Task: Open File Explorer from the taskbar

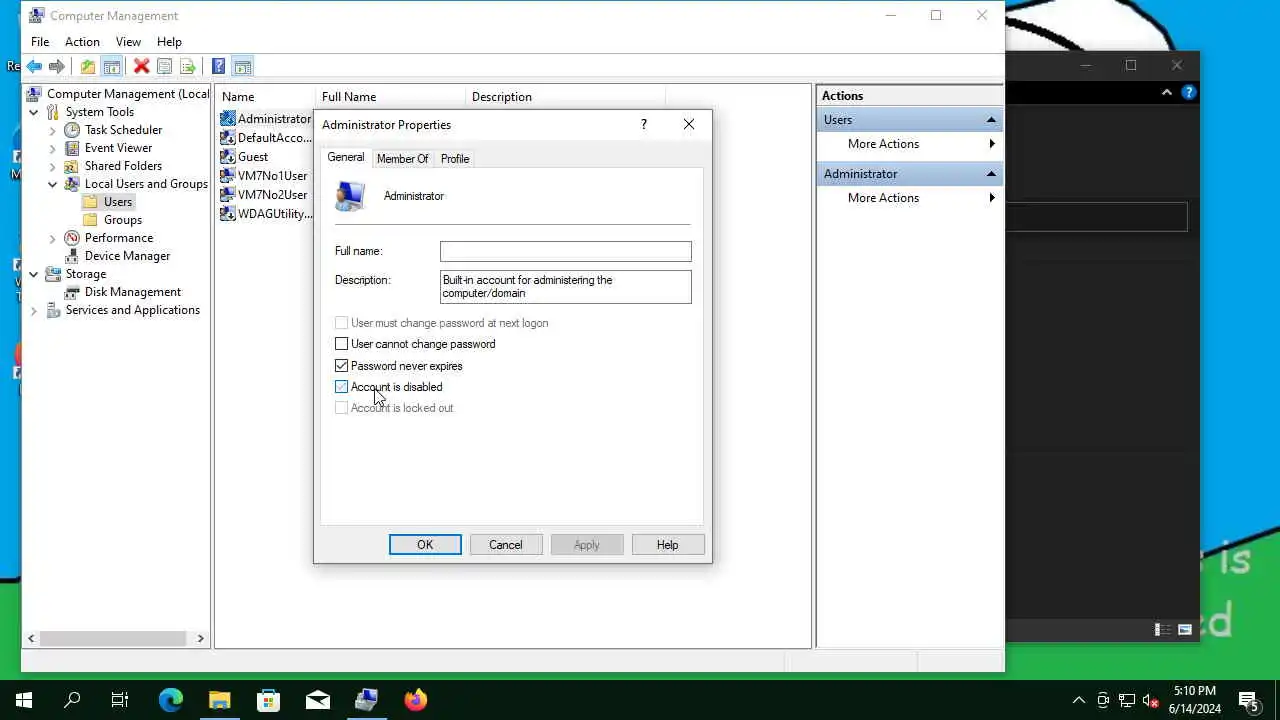Action: (x=220, y=700)
